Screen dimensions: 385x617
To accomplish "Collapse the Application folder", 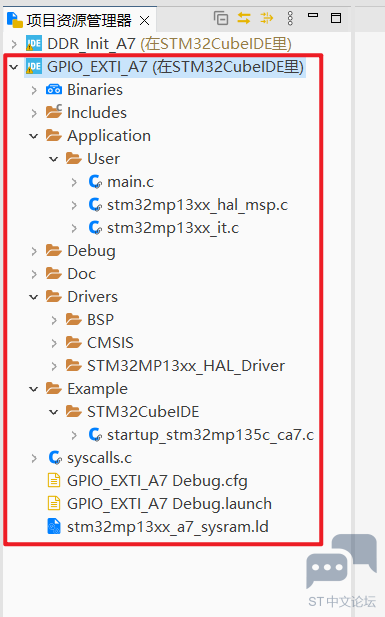I will (x=34, y=136).
